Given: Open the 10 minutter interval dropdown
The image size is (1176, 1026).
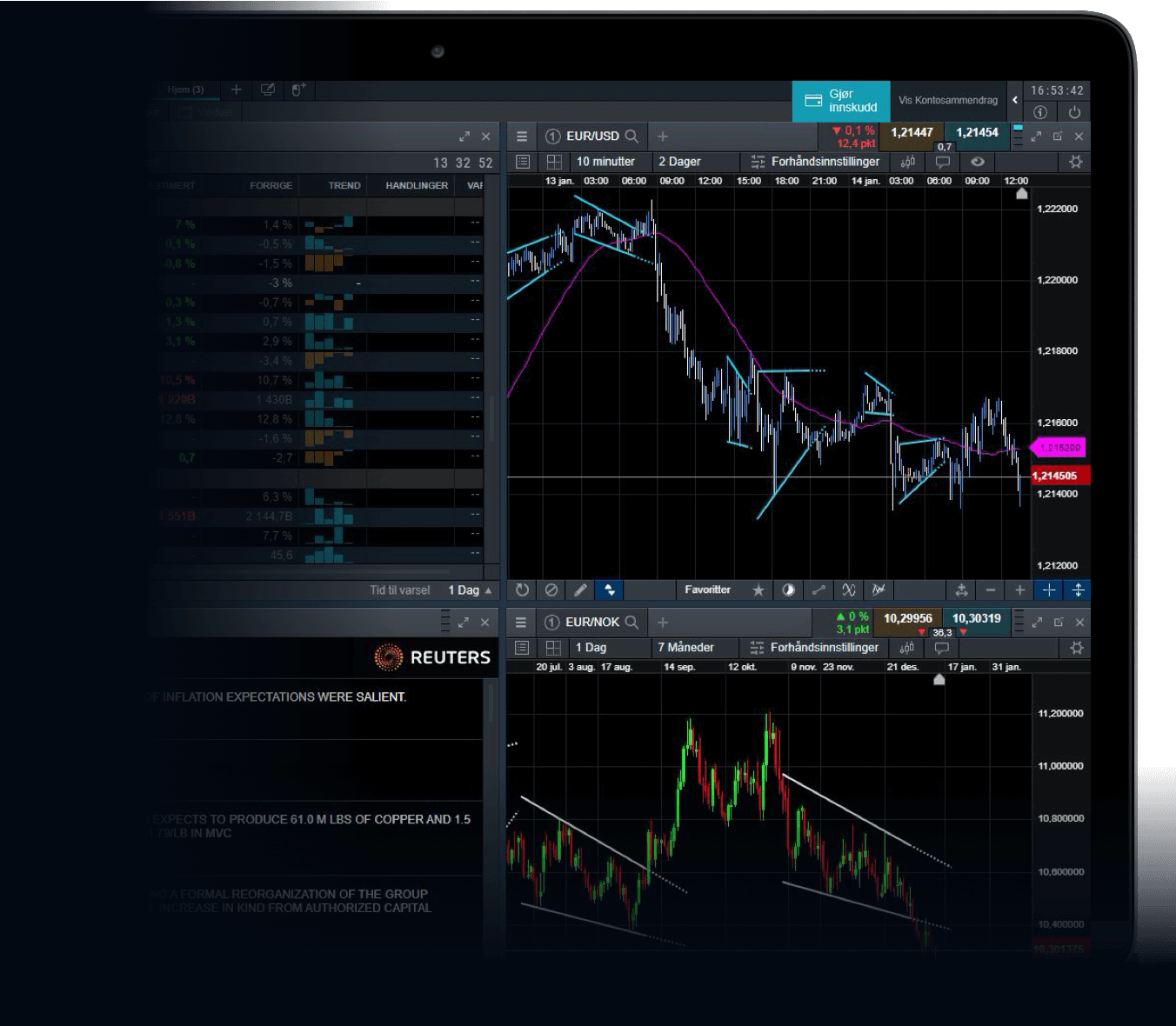Looking at the screenshot, I should [605, 162].
